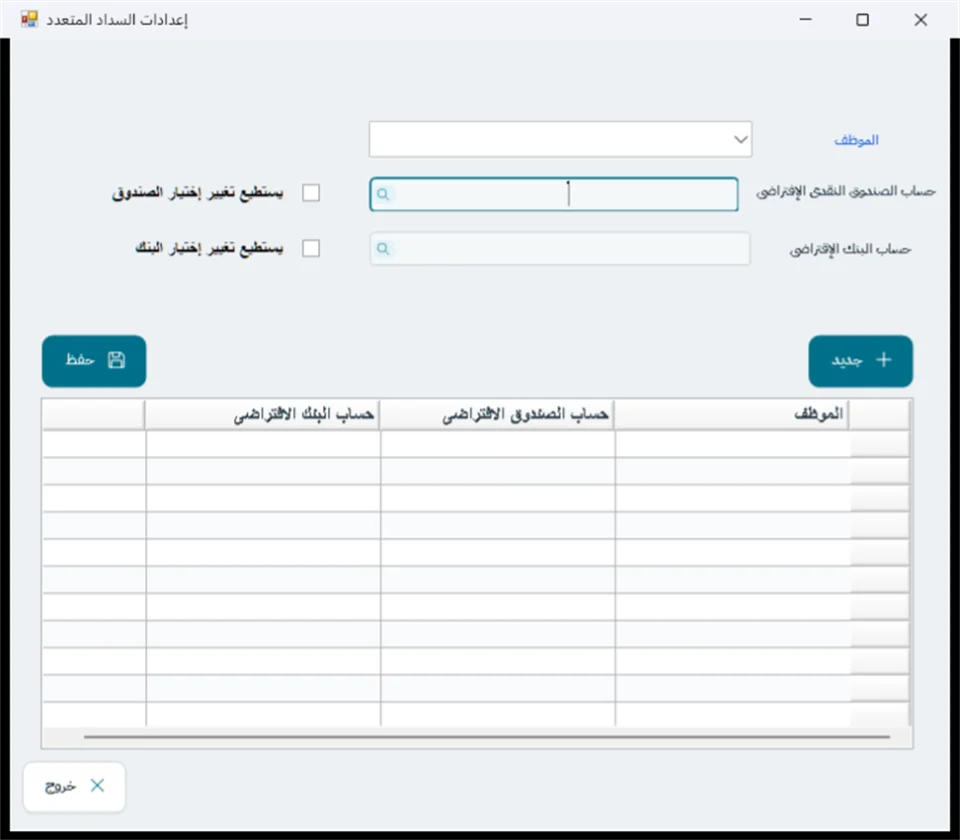Viewport: 960px width, 840px height.
Task: Enable 'يستطيع تغيير إختيار الصندوق' checkbox
Action: pyautogui.click(x=311, y=193)
